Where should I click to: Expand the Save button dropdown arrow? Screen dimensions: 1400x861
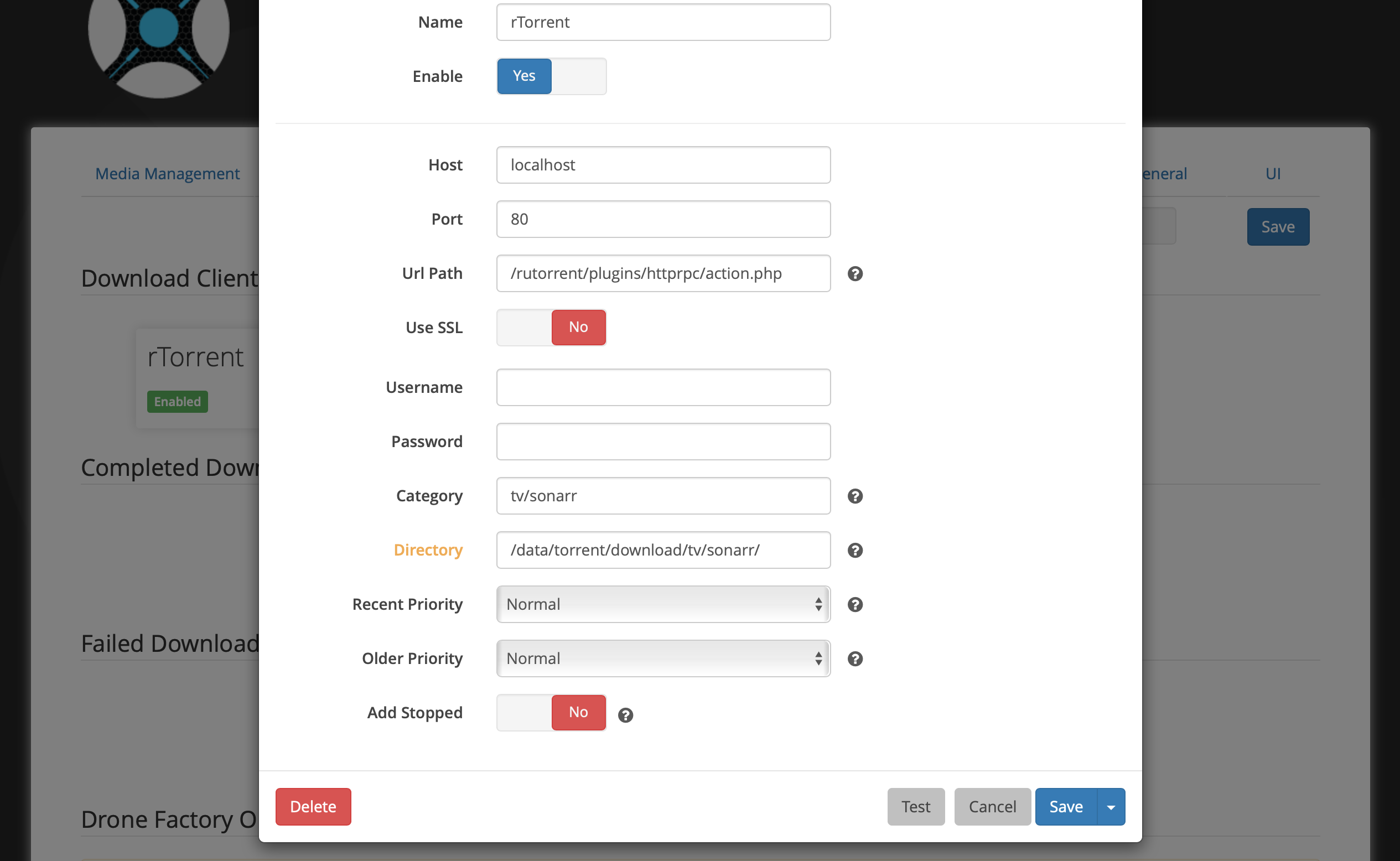click(x=1110, y=807)
